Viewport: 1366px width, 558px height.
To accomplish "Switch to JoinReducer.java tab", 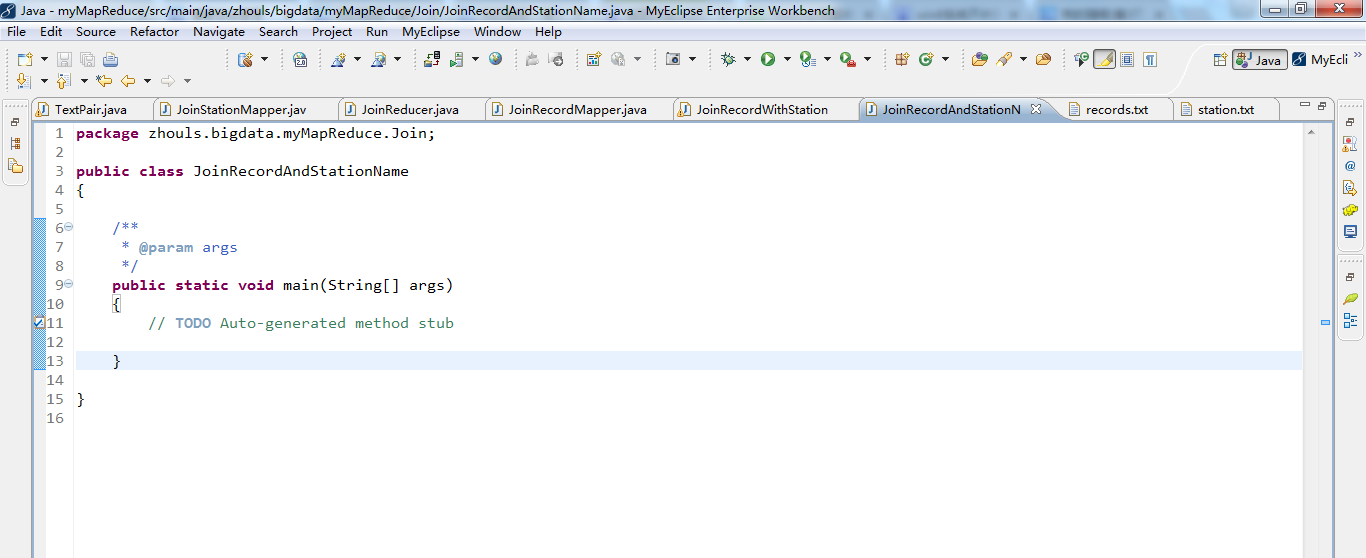I will pos(410,109).
